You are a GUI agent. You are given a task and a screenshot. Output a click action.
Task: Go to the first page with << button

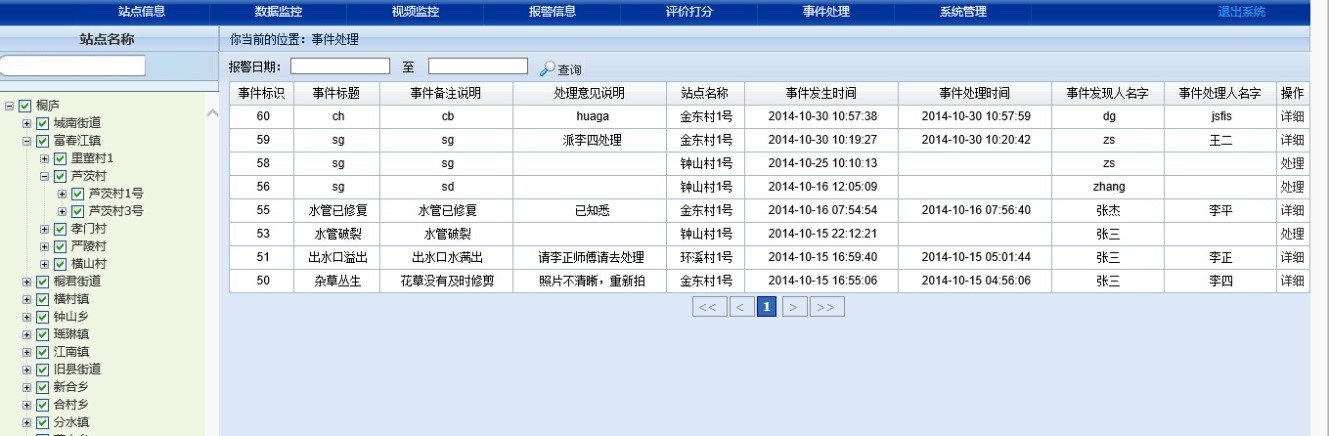pos(708,305)
